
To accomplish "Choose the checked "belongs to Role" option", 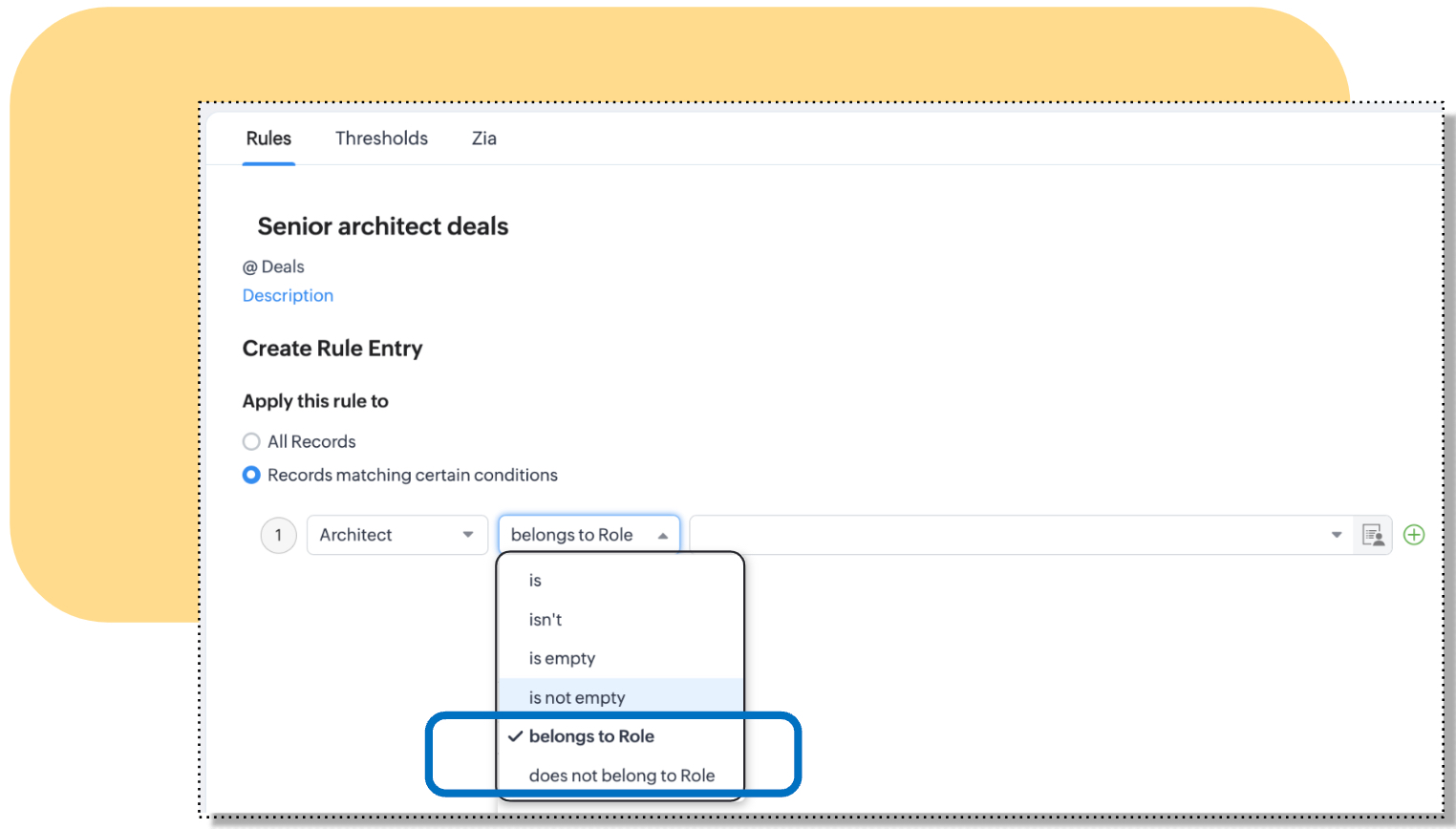I will click(x=591, y=736).
